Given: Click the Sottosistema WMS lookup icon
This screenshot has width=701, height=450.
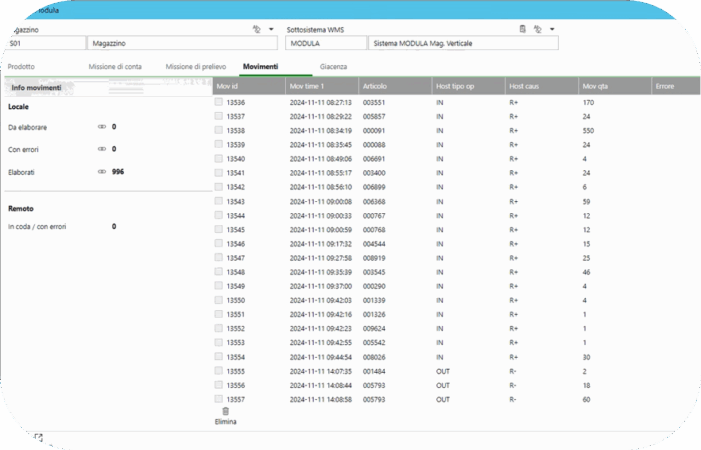Looking at the screenshot, I should click(538, 30).
